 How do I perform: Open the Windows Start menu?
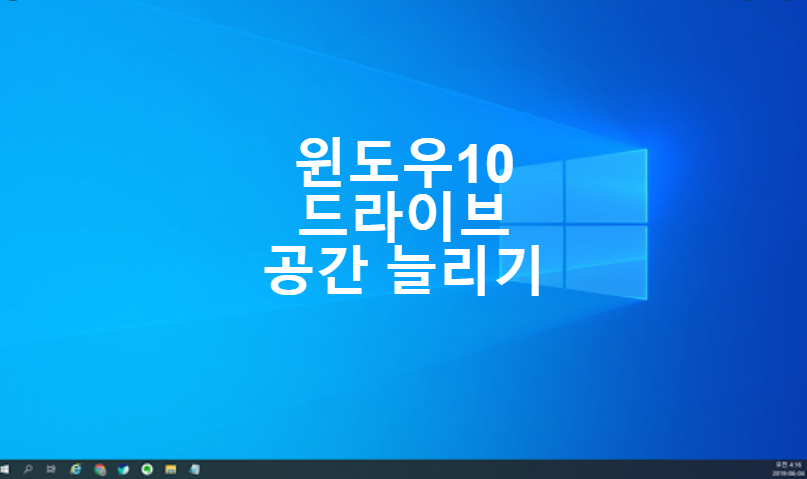click(5, 469)
